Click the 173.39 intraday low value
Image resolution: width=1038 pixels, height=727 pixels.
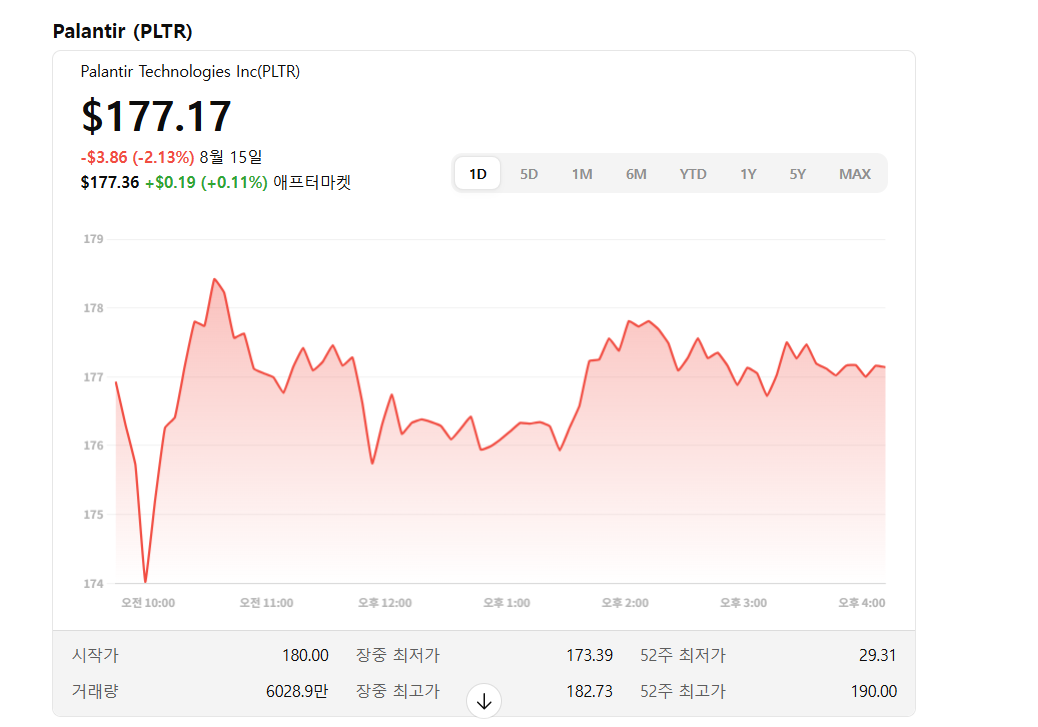pyautogui.click(x=589, y=655)
